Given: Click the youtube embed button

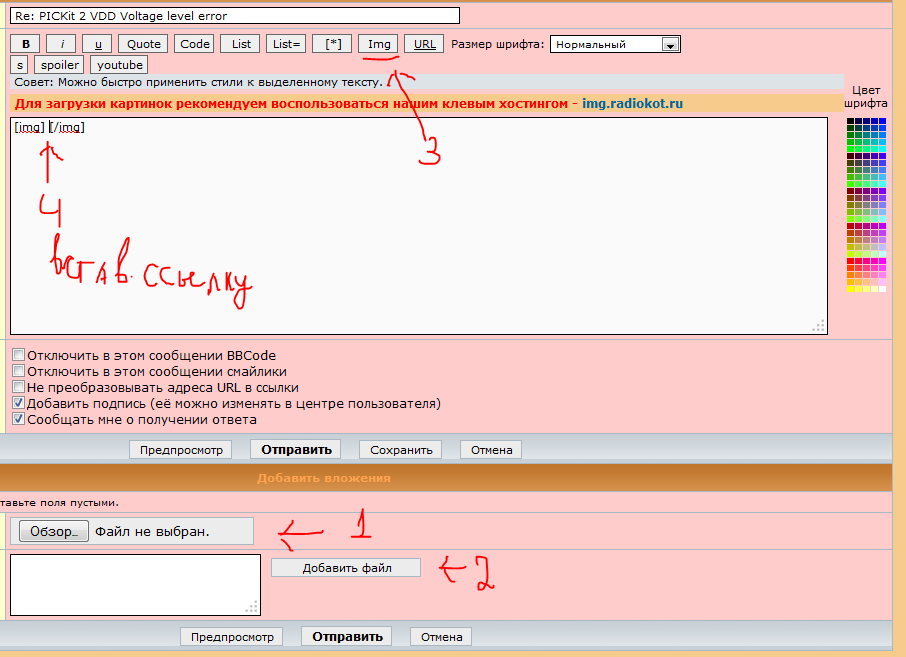Looking at the screenshot, I should (x=120, y=65).
